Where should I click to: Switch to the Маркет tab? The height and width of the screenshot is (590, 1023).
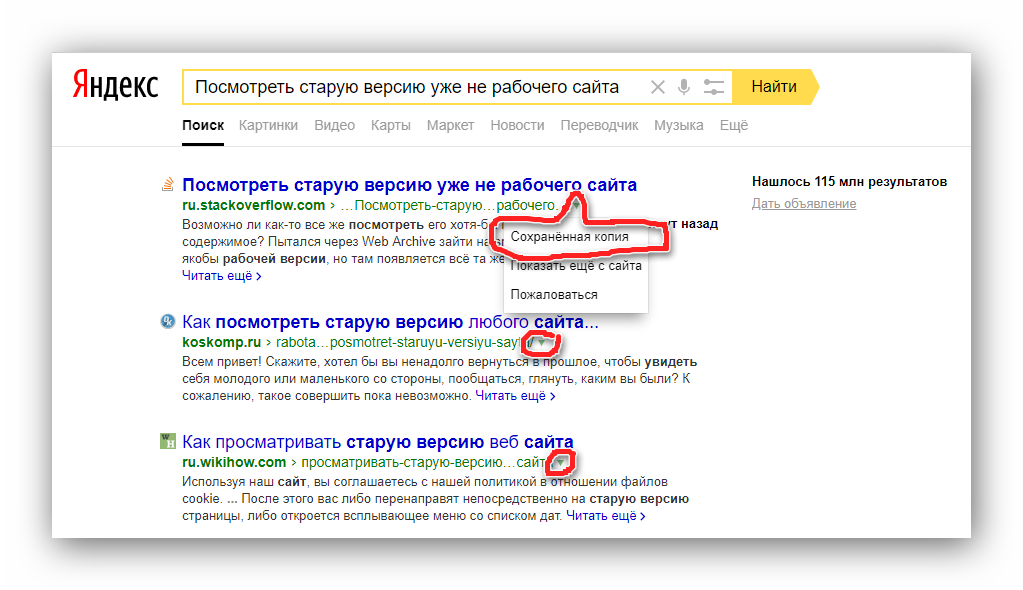coord(450,125)
